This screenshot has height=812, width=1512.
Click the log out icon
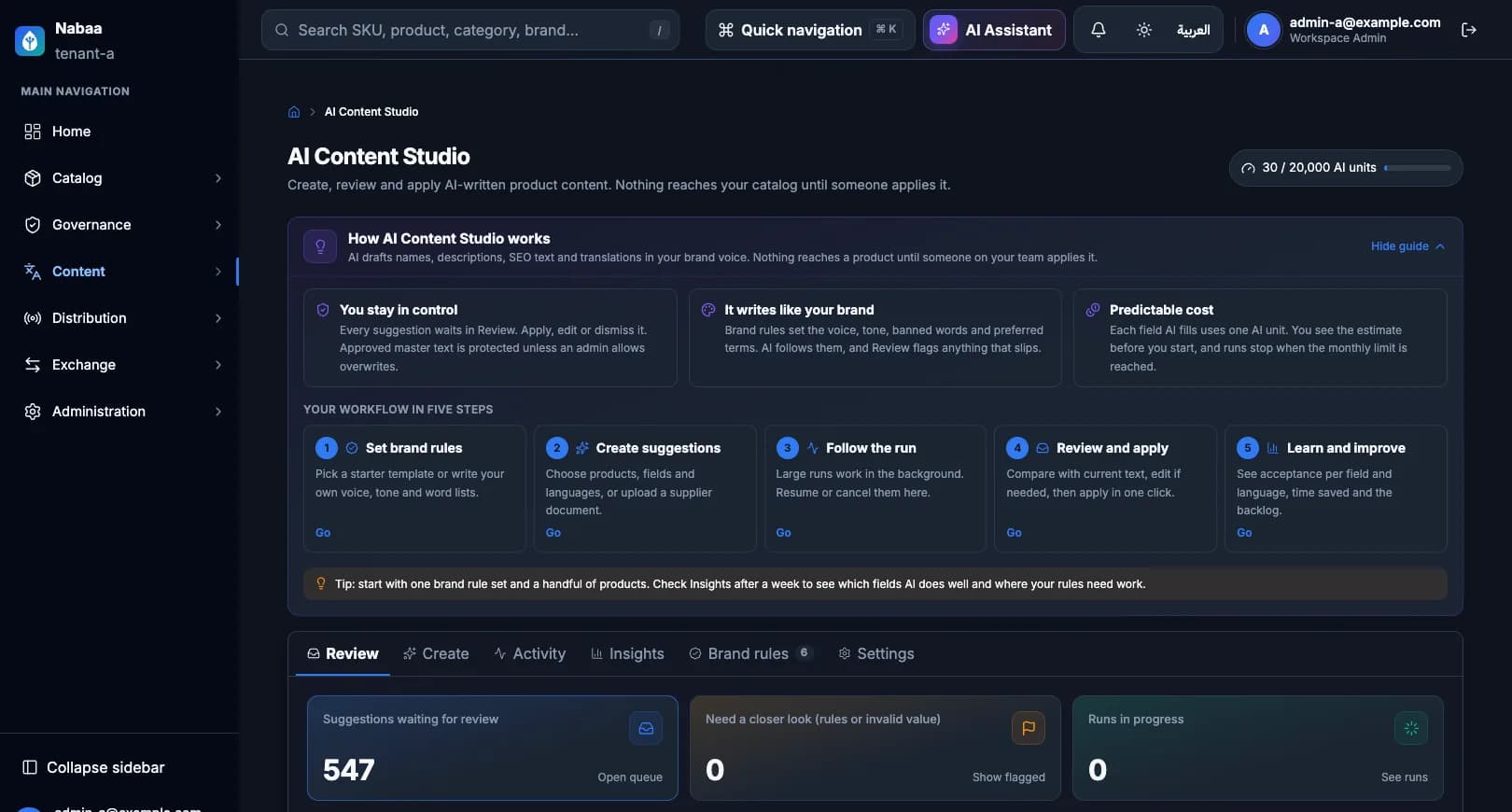click(1468, 30)
